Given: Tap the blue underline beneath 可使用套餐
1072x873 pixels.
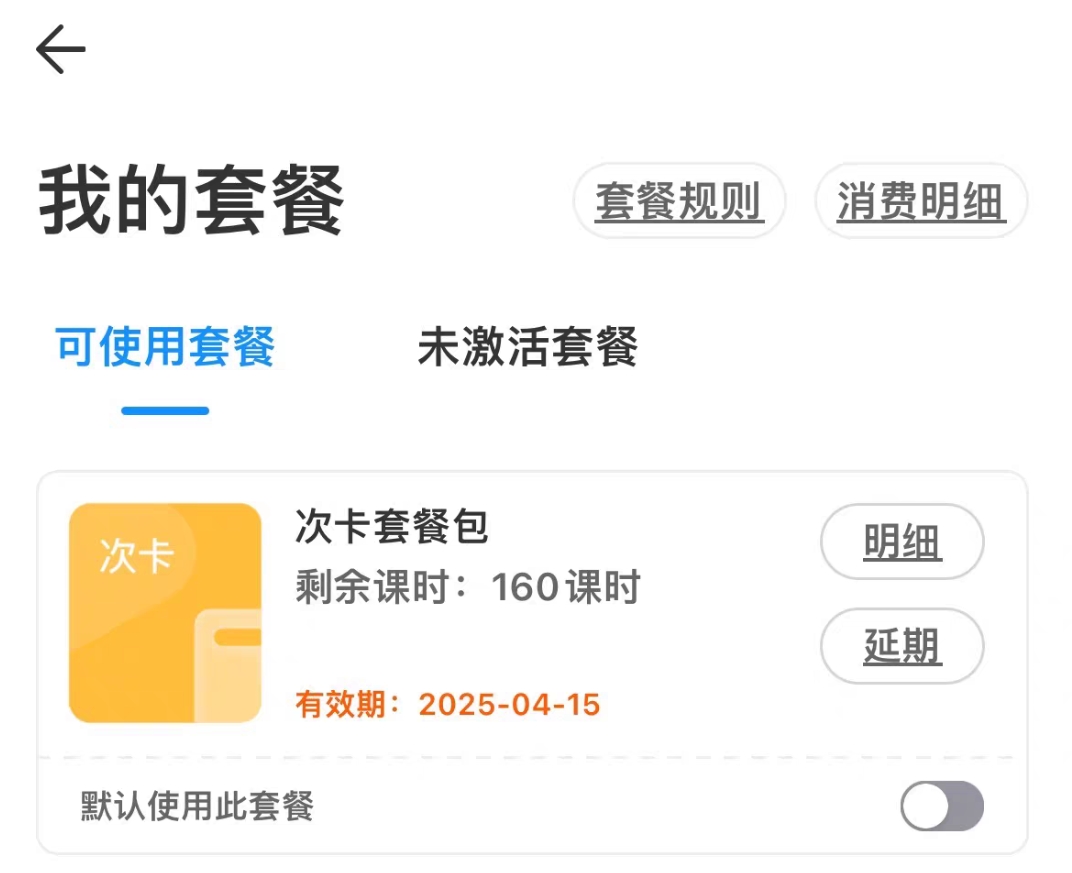Looking at the screenshot, I should (165, 411).
